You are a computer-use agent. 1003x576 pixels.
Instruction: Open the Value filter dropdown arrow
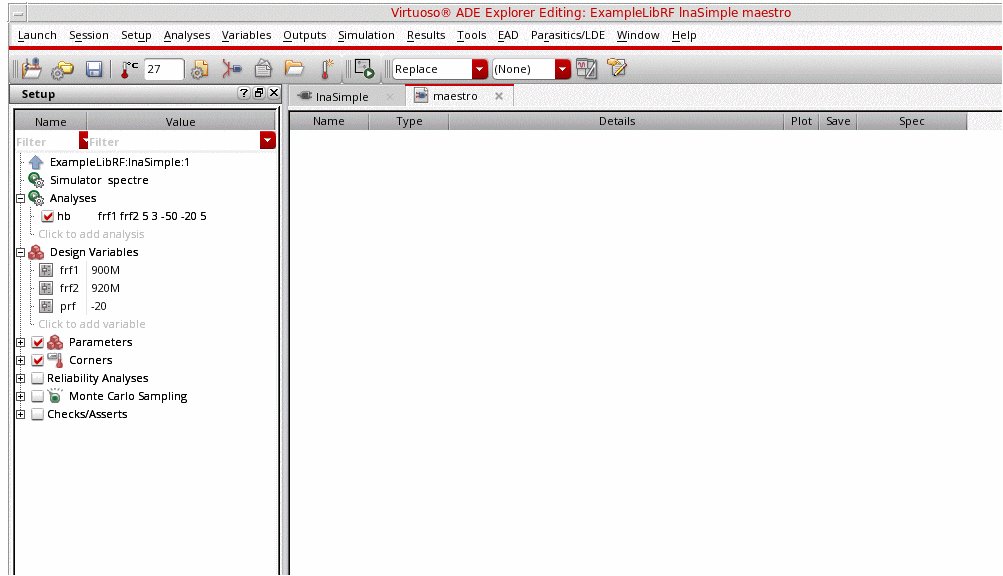[x=267, y=140]
